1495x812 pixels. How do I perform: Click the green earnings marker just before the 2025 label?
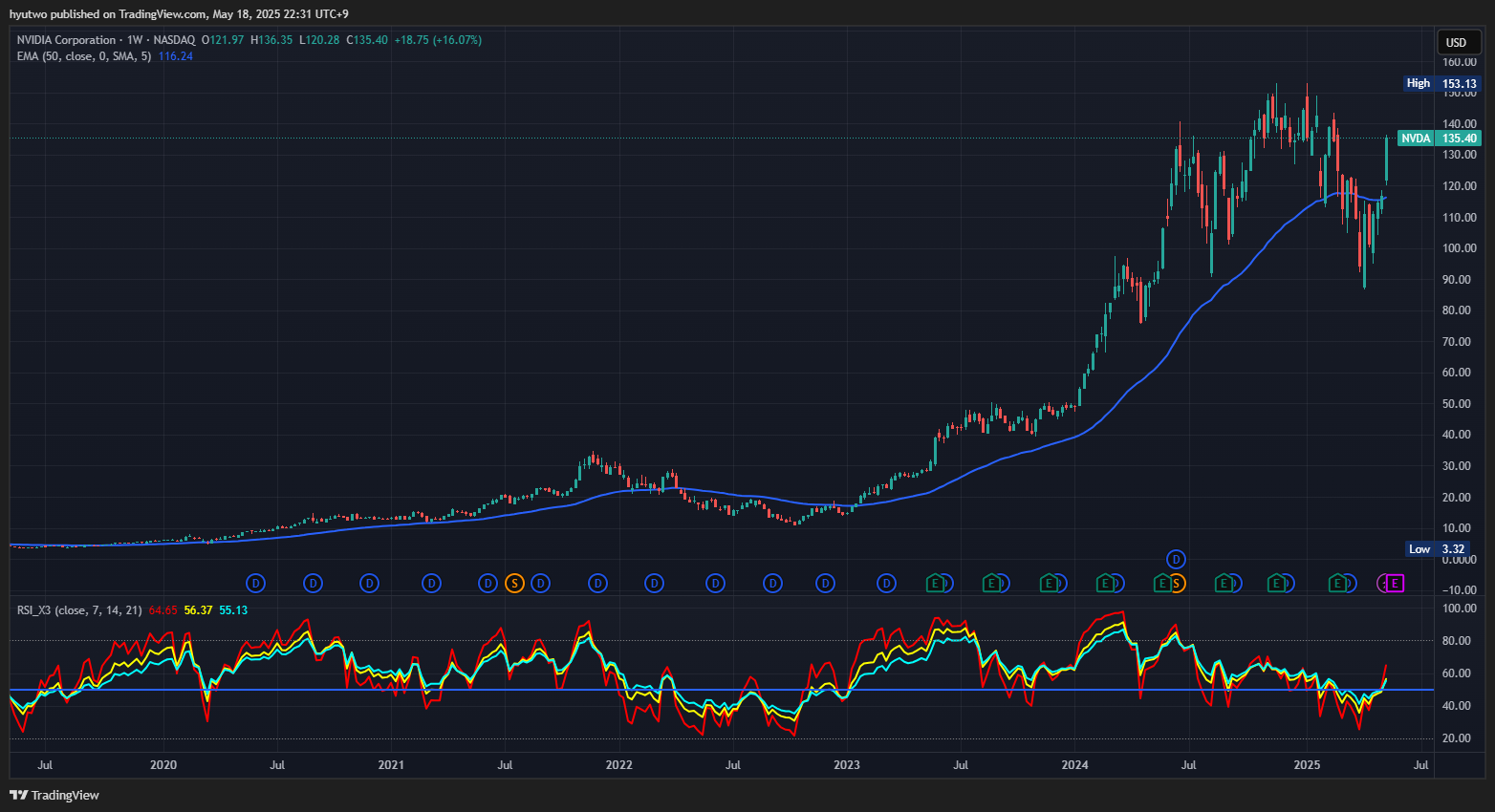pos(1276,583)
